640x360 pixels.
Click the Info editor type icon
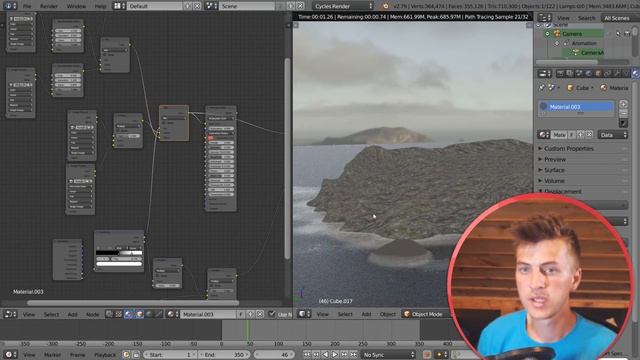[9, 6]
